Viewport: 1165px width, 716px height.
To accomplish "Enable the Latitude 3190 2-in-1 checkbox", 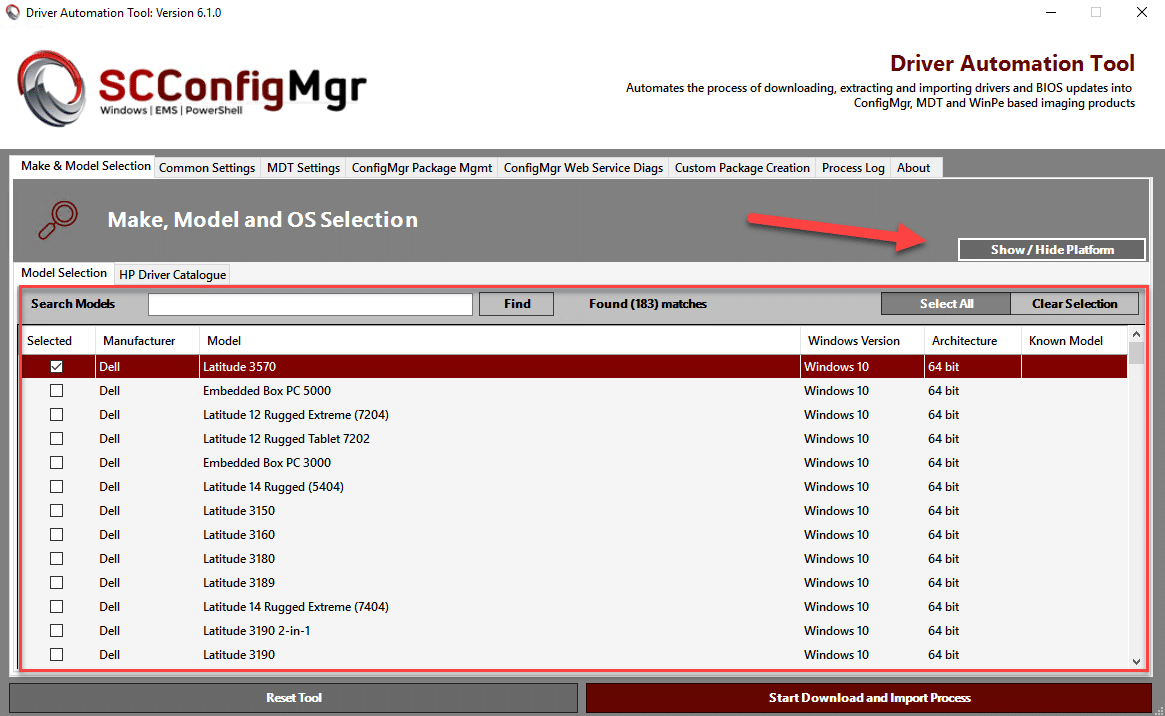I will pos(56,630).
